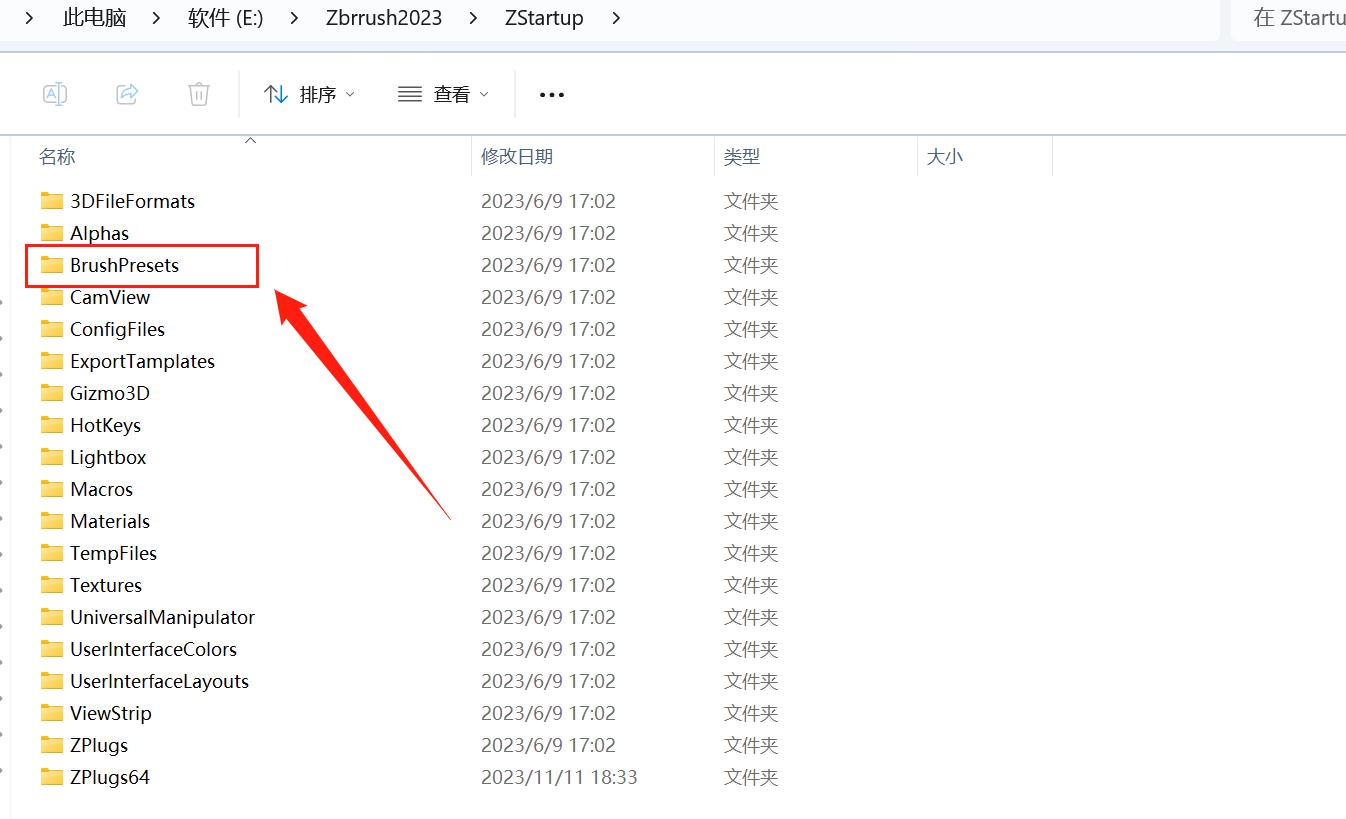Select the Materials folder icon

[x=52, y=521]
